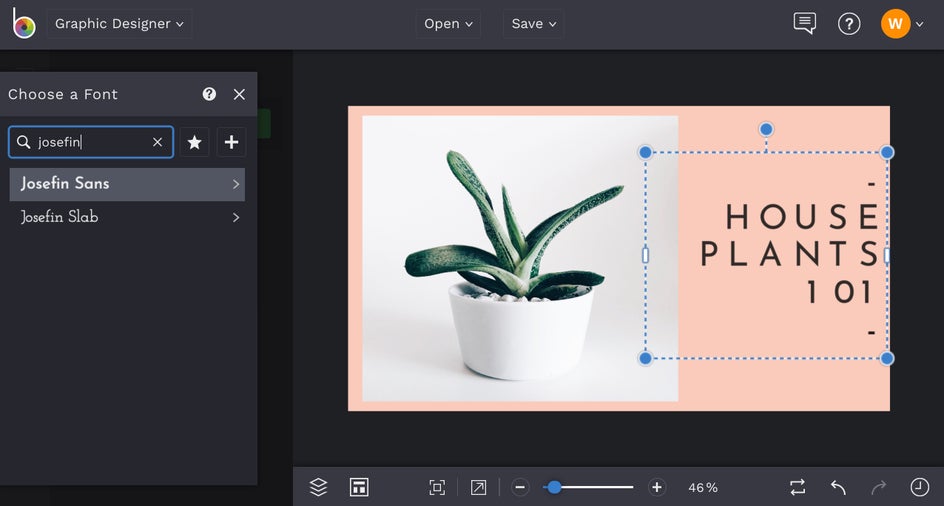Click the repeat/swap arrows icon
This screenshot has height=506, width=944.
click(x=797, y=487)
